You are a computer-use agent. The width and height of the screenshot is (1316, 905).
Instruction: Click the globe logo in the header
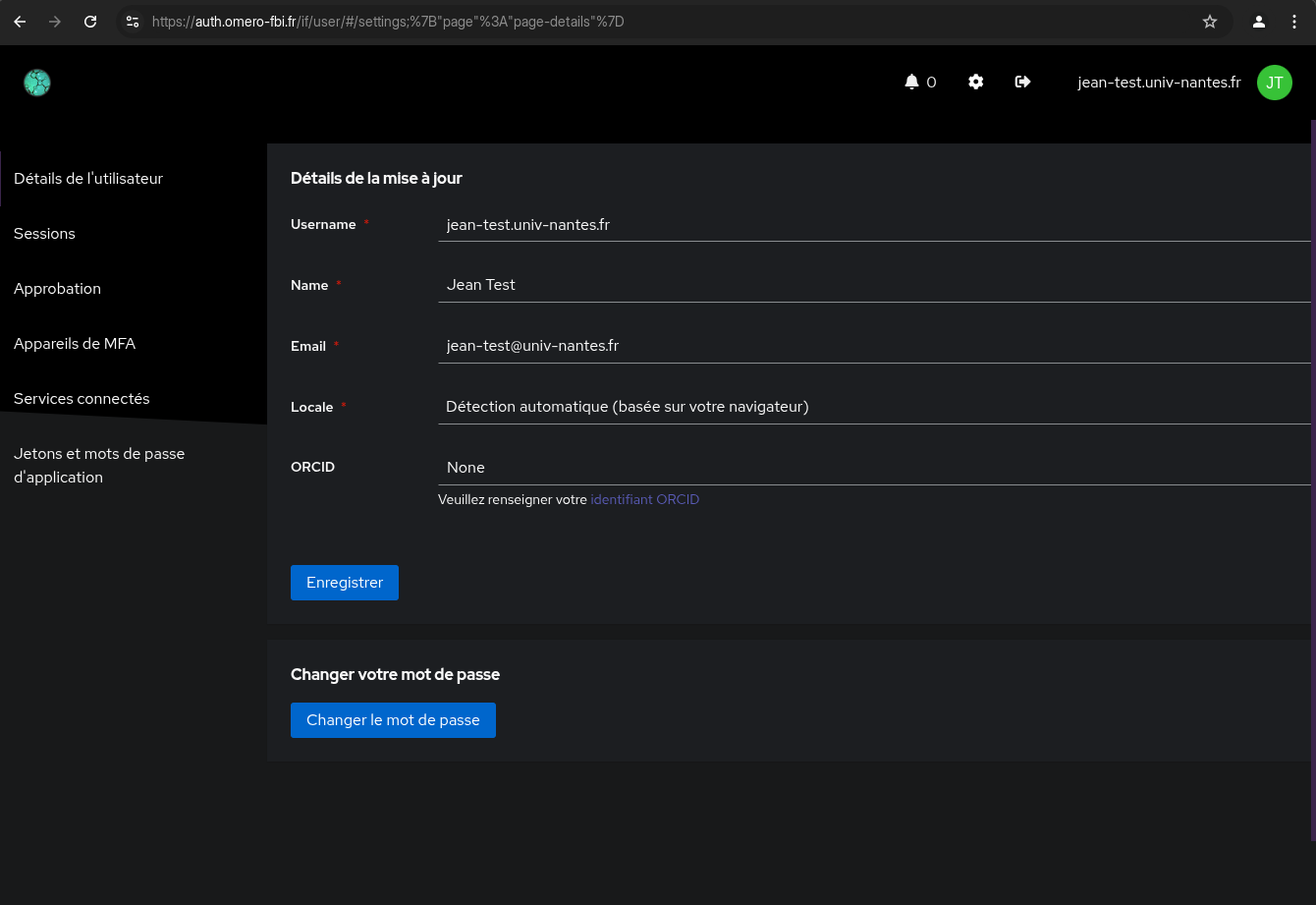[x=37, y=83]
